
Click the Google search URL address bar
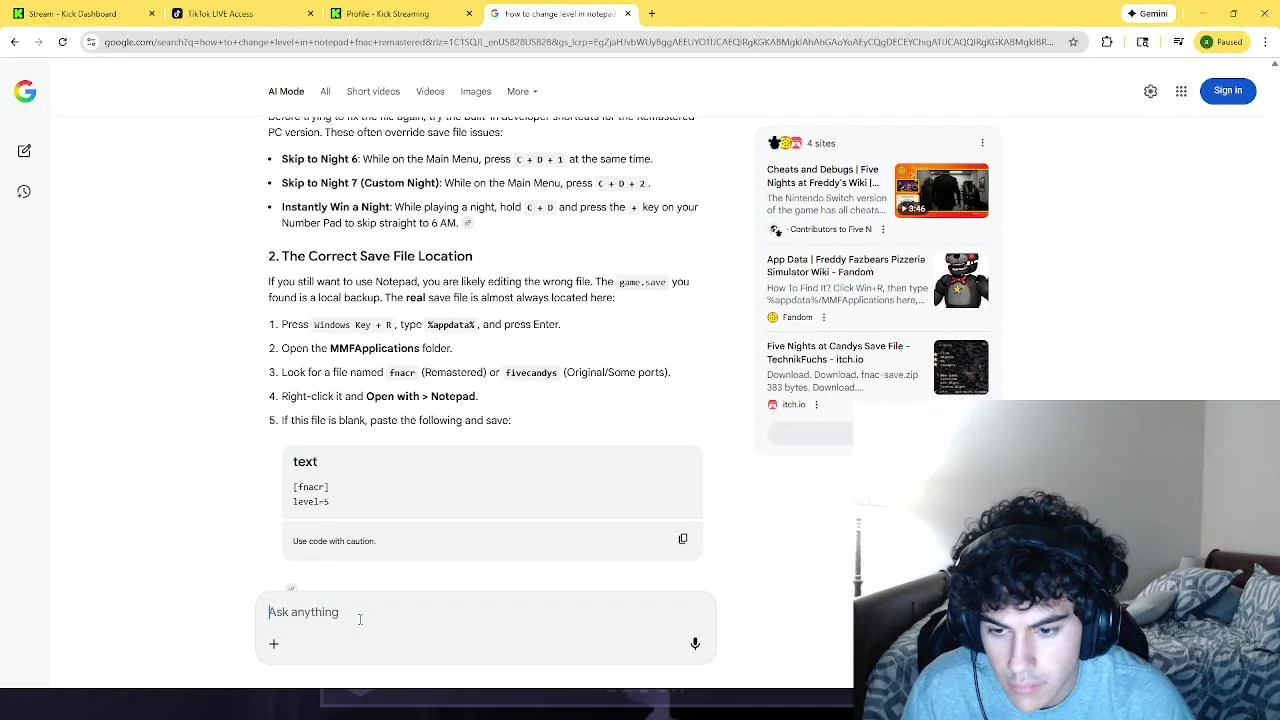click(578, 42)
